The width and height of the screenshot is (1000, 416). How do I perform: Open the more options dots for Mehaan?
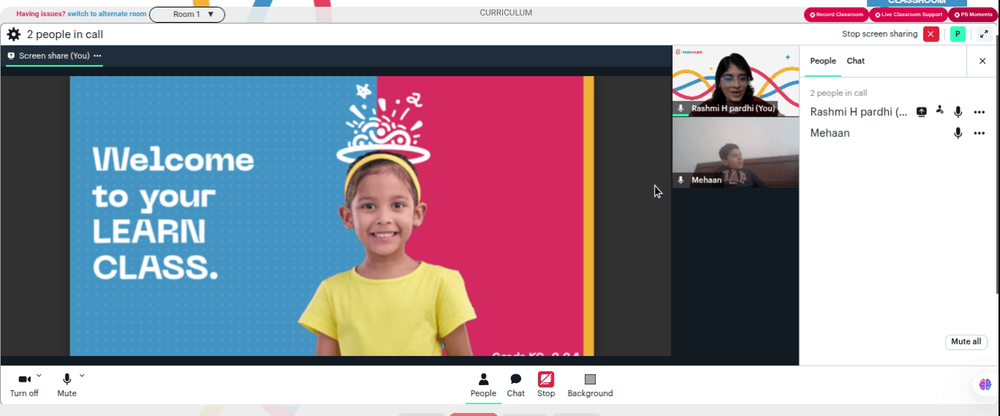click(x=980, y=133)
